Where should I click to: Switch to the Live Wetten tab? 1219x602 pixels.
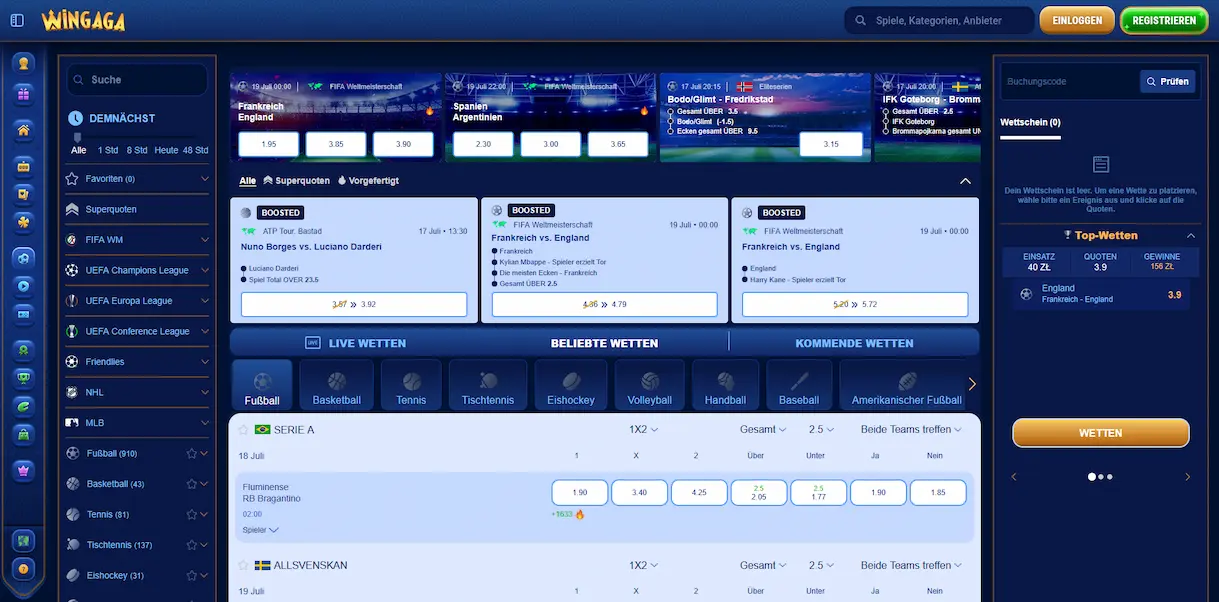[x=356, y=343]
